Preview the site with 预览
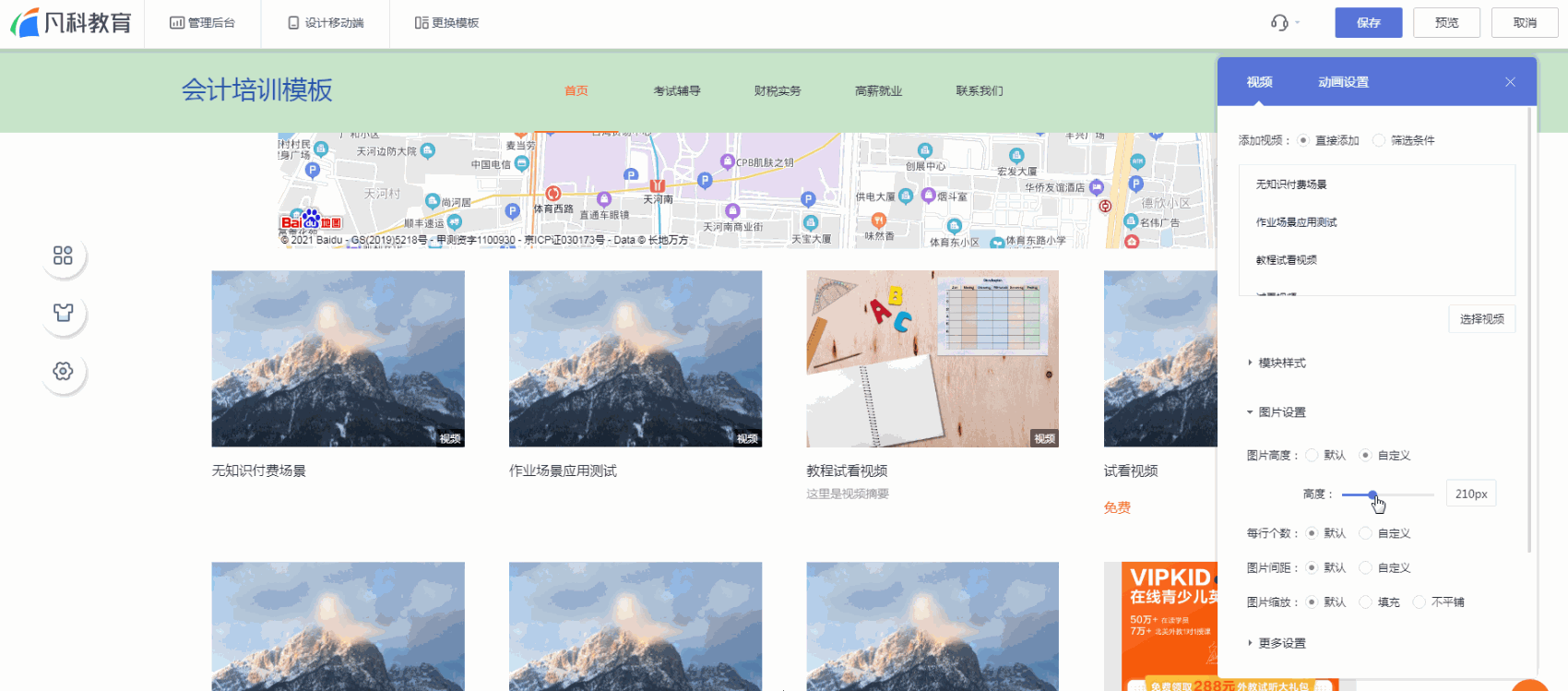This screenshot has height=691, width=1568. (1446, 22)
